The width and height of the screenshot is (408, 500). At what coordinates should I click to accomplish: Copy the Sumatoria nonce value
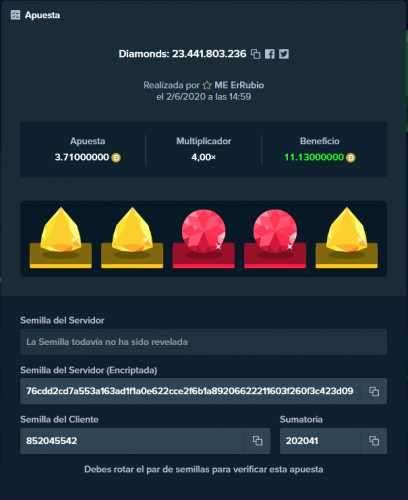(x=374, y=441)
